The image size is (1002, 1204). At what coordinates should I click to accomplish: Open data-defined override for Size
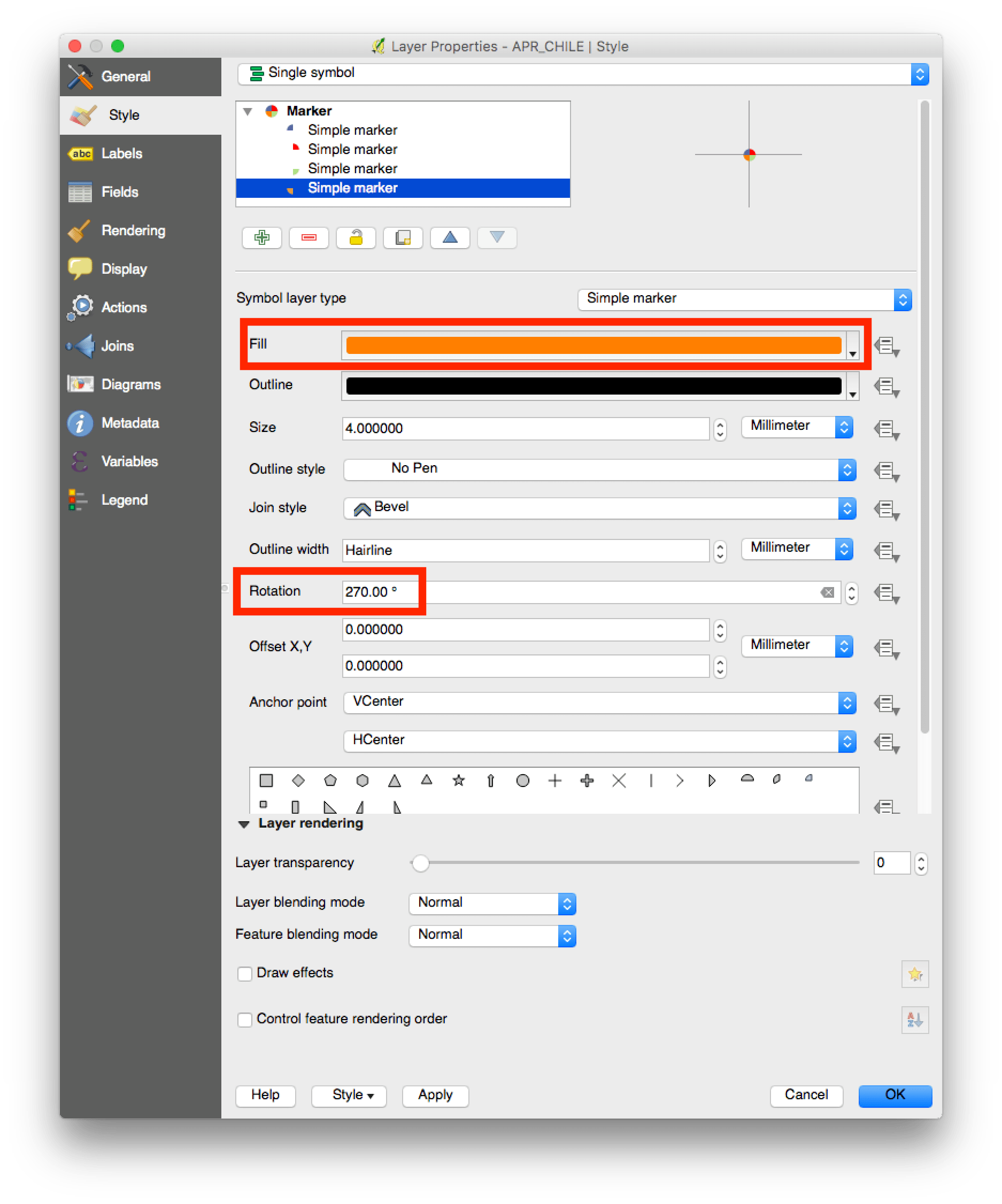(x=886, y=429)
